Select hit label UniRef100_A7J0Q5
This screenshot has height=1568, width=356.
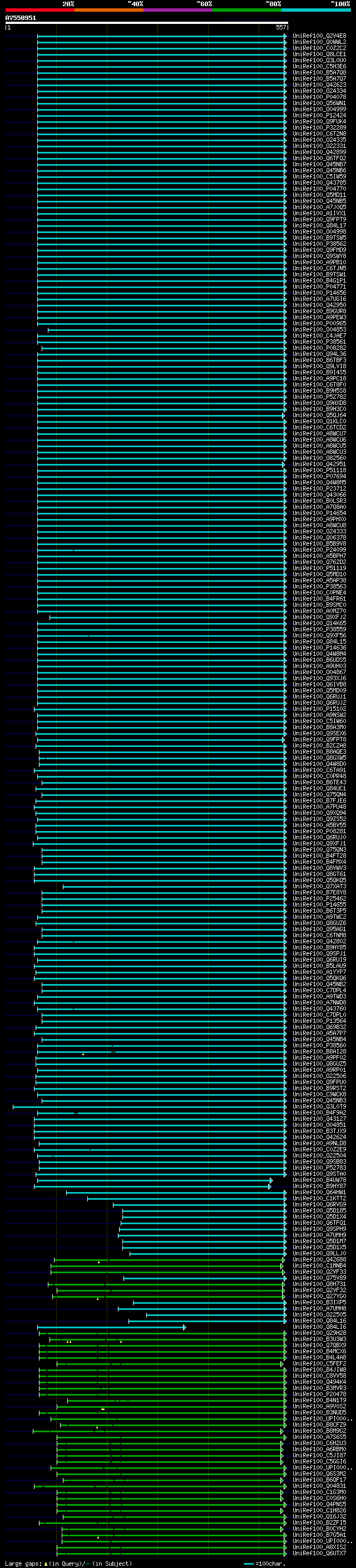[x=319, y=207]
